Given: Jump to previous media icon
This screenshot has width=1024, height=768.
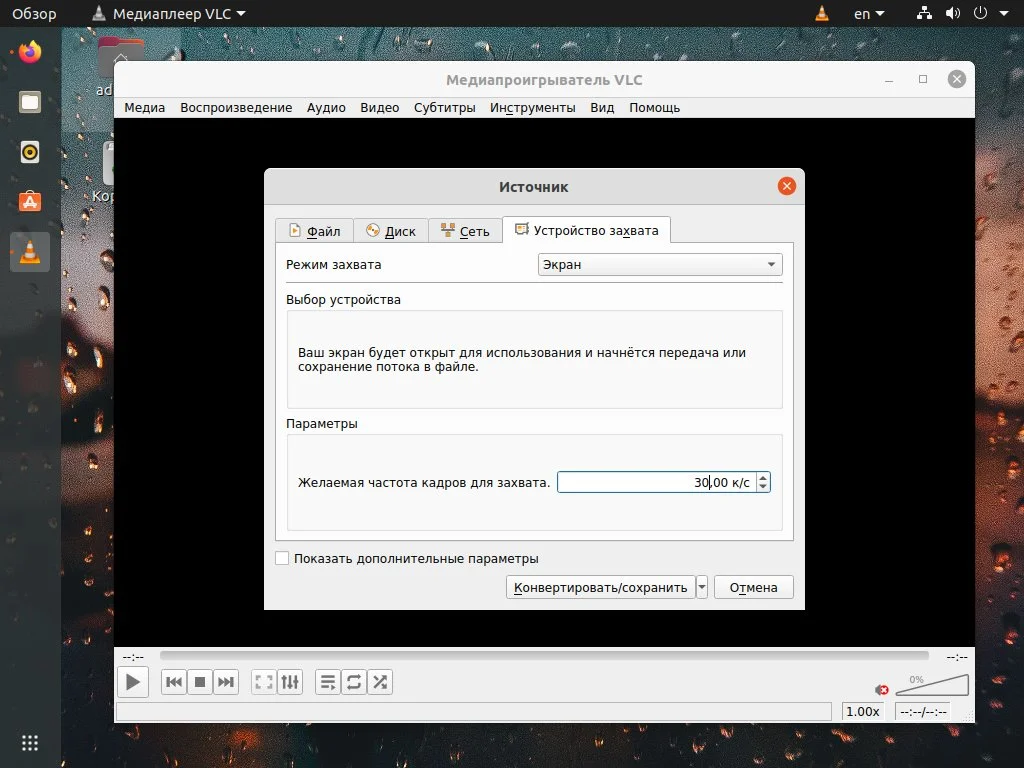Looking at the screenshot, I should coord(172,681).
